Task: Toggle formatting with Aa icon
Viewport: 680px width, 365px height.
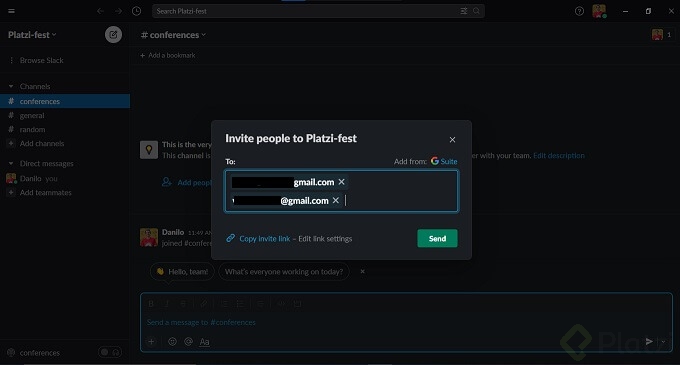Action: 204,342
